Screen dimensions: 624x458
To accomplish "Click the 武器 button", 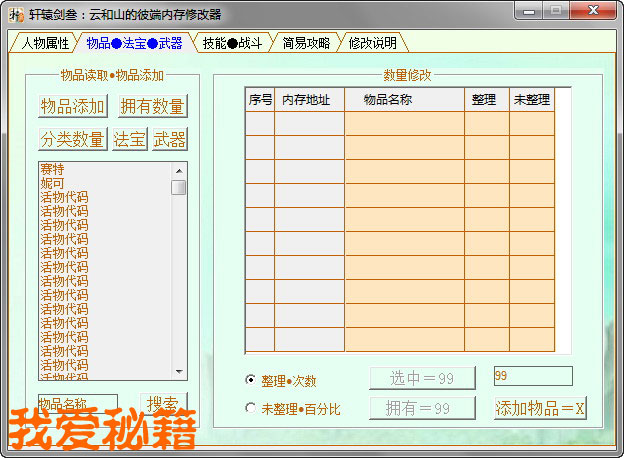I will click(x=169, y=139).
